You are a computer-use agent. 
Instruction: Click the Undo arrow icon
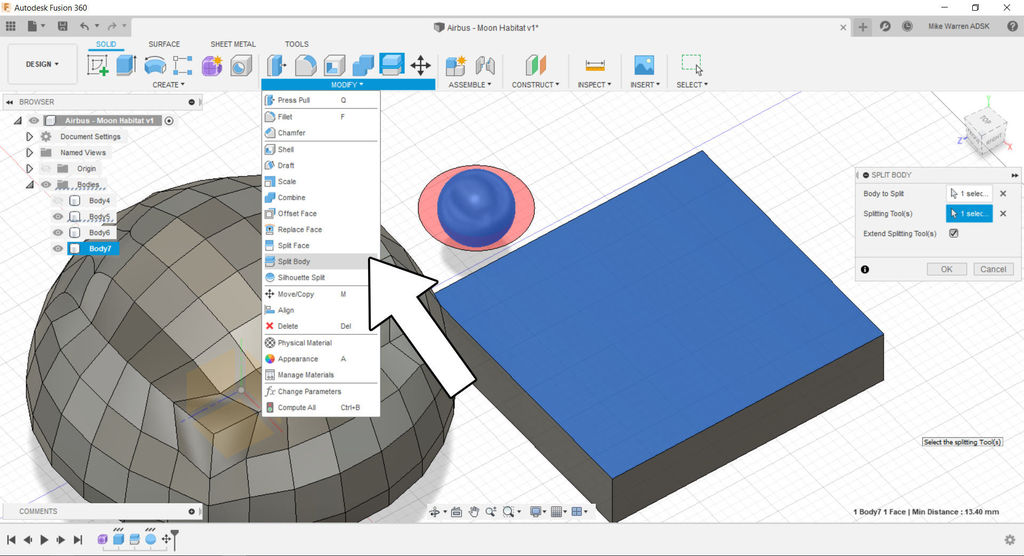click(x=84, y=26)
